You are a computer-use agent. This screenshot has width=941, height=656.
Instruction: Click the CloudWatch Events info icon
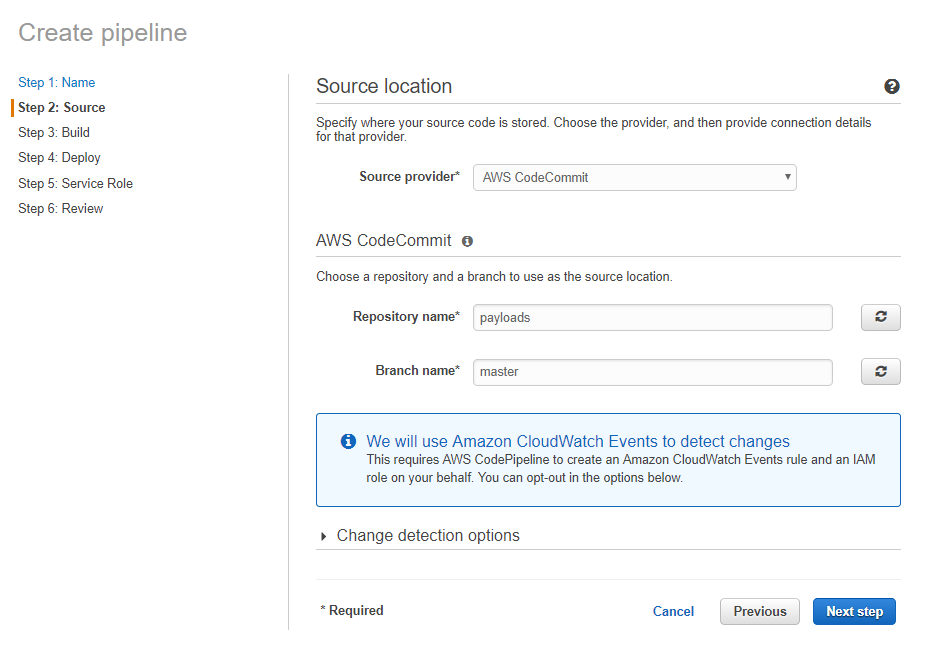point(348,441)
